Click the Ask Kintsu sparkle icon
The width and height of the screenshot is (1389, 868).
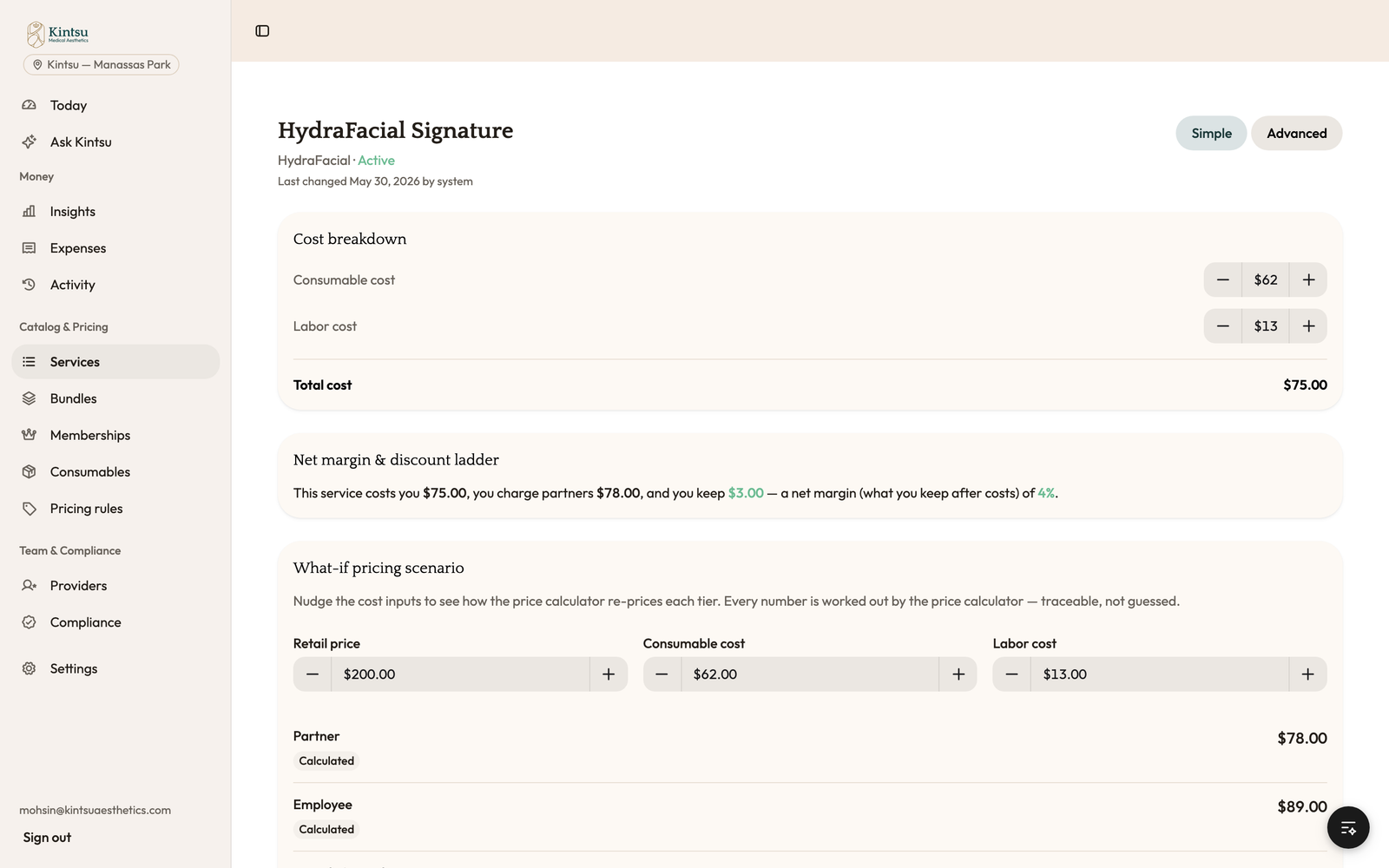[x=30, y=141]
